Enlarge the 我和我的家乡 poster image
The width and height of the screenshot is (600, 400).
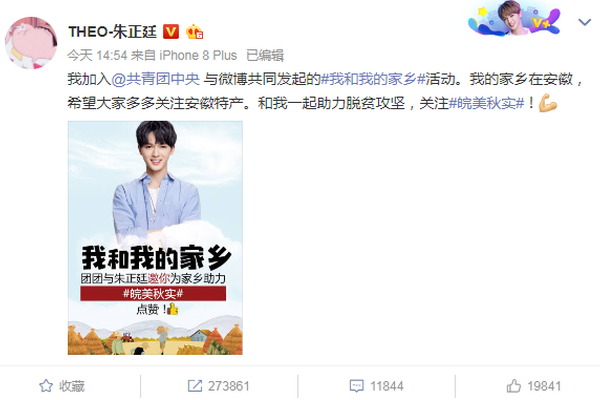point(155,238)
